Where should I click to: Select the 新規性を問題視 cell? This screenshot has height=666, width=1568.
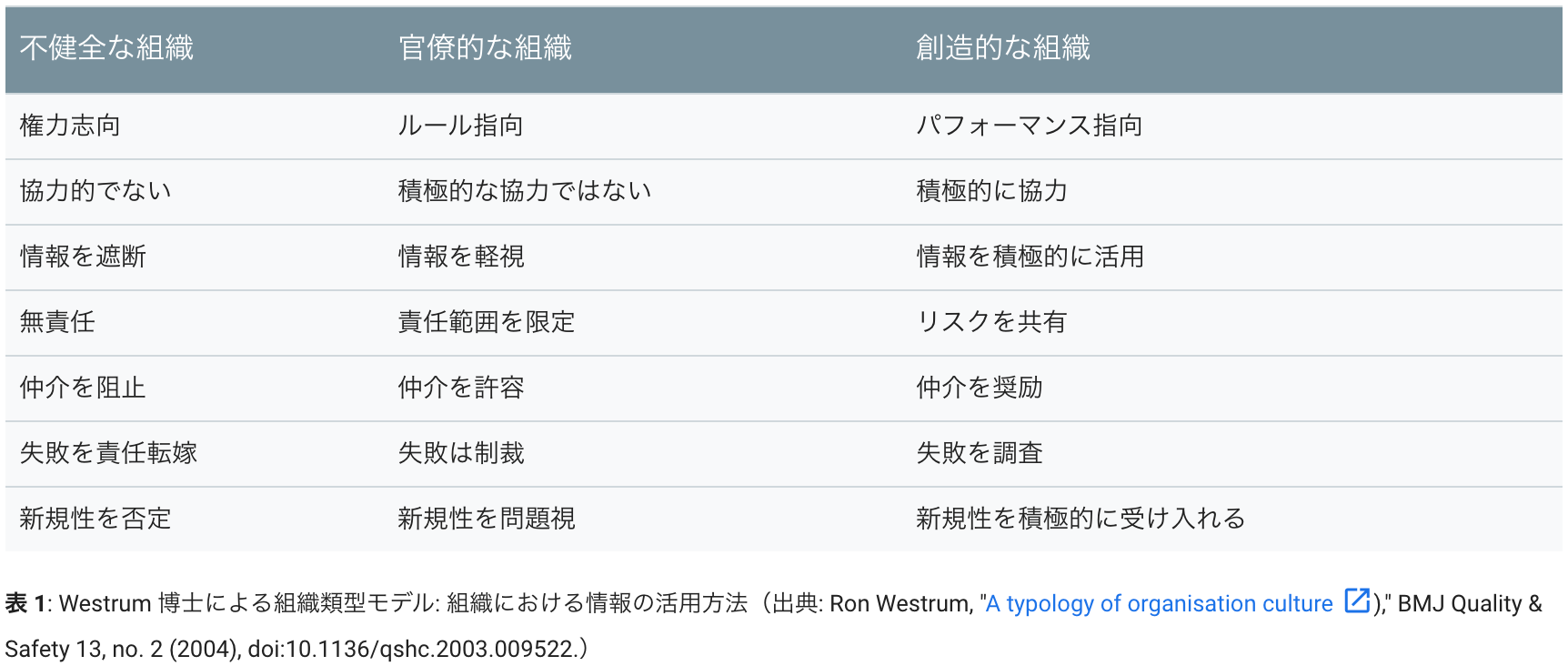click(642, 520)
